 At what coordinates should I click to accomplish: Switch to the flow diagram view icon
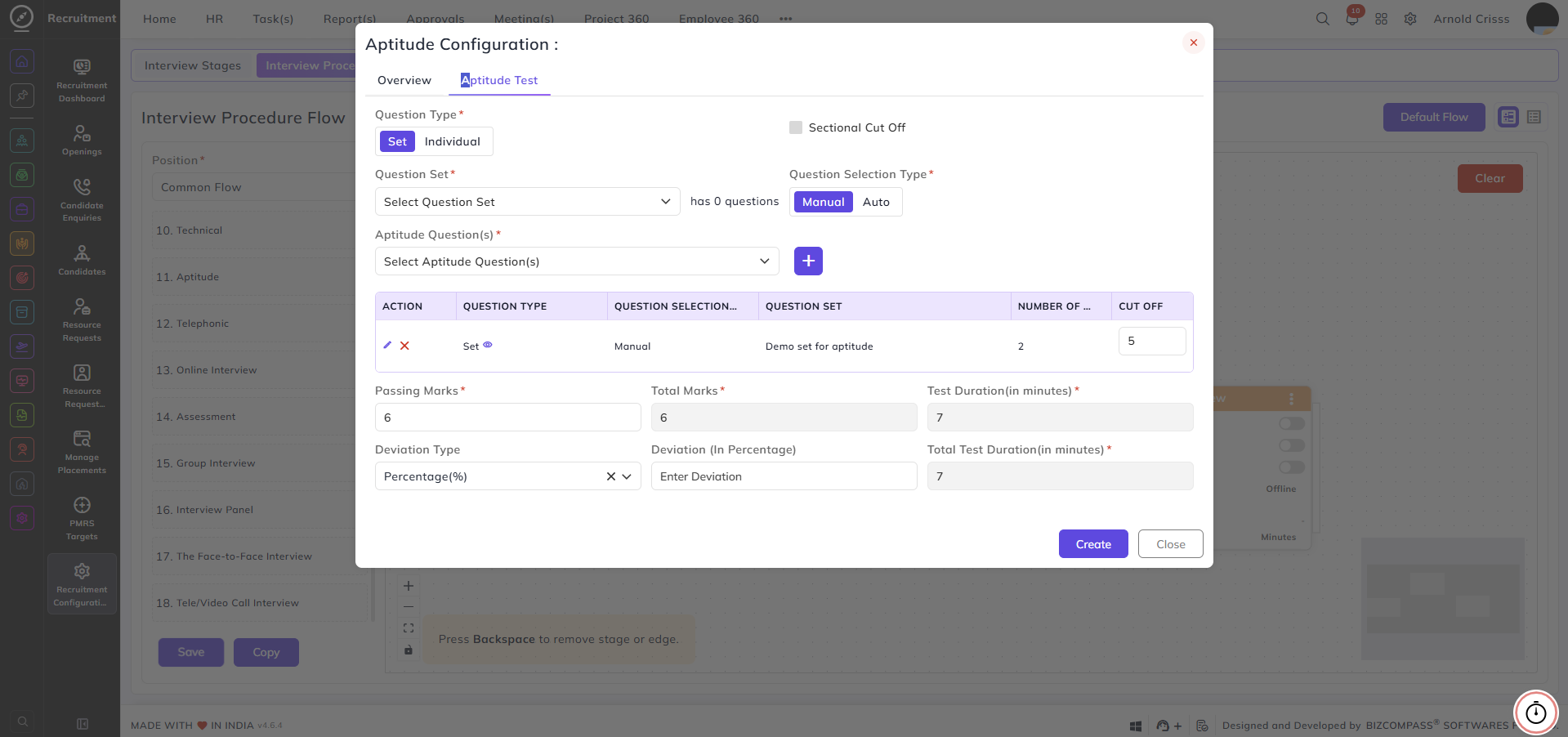point(1508,117)
